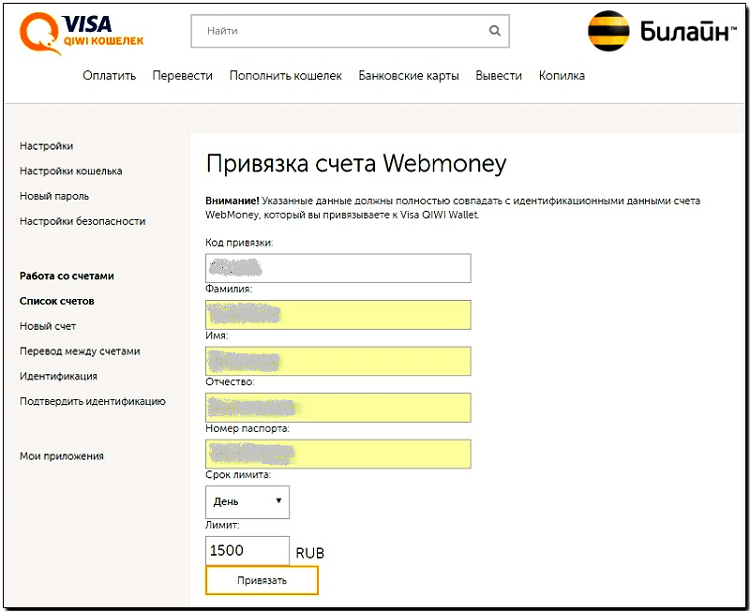Screen dimensions: 750x611
Task: Click the Visa QIWI Кошелек logo
Action: [x=81, y=33]
